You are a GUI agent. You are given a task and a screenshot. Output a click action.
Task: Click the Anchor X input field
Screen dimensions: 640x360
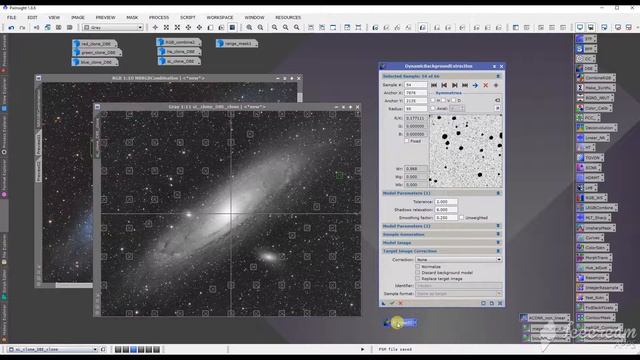coord(416,93)
